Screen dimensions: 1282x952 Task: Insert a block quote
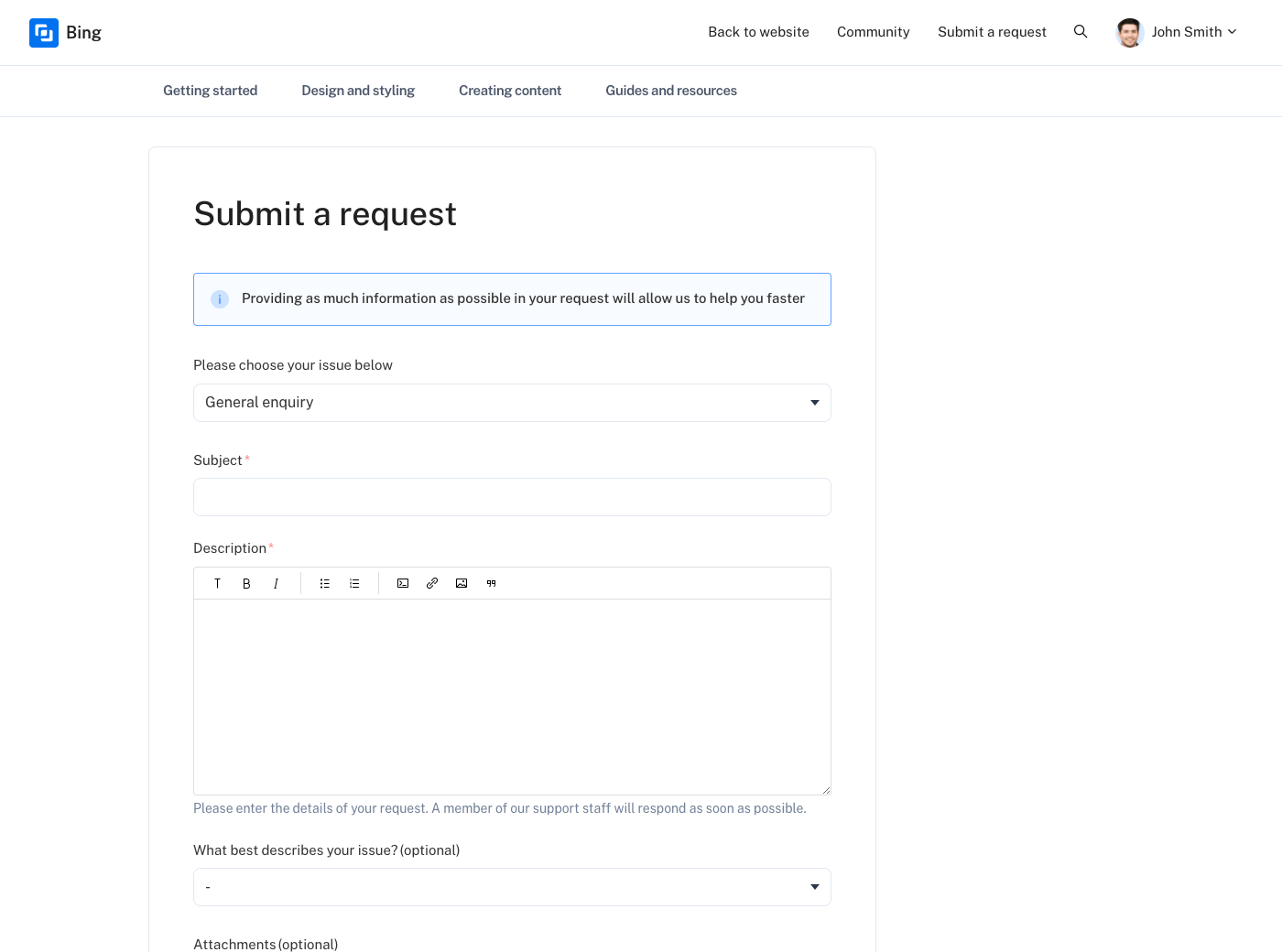(491, 583)
